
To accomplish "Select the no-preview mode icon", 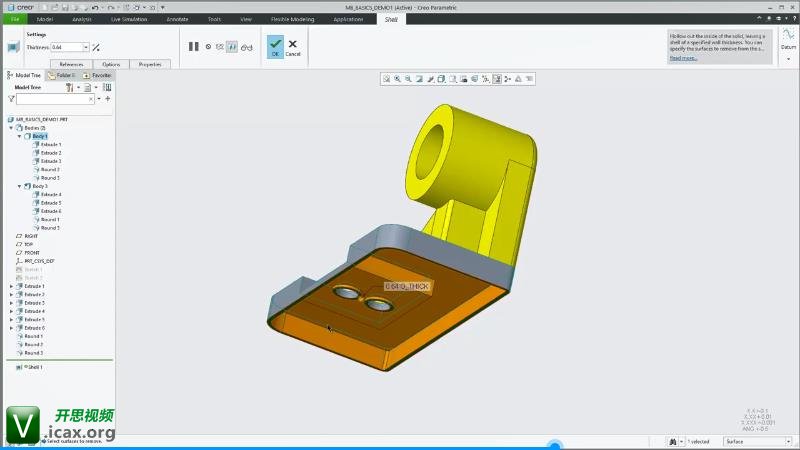I will click(208, 46).
